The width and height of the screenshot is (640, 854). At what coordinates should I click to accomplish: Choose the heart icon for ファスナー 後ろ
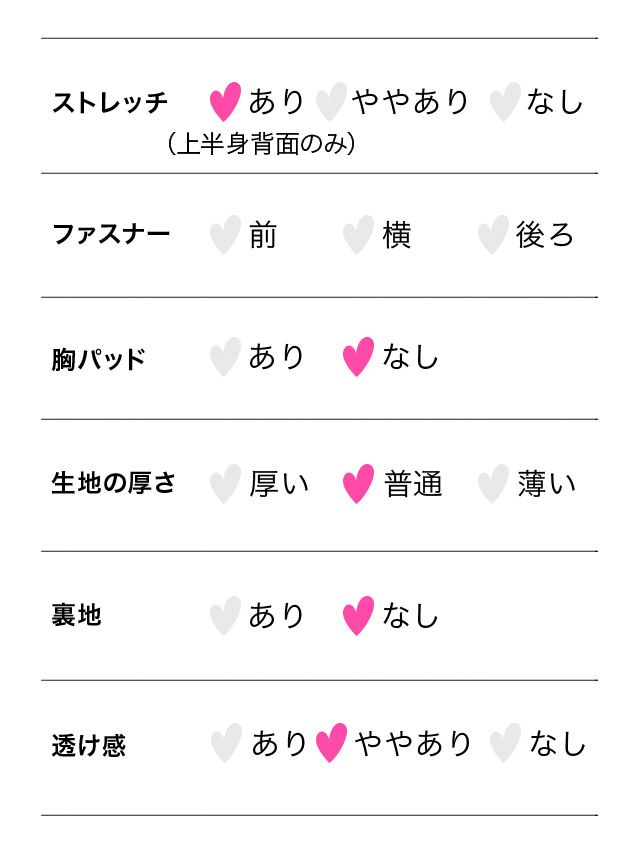pyautogui.click(x=492, y=235)
